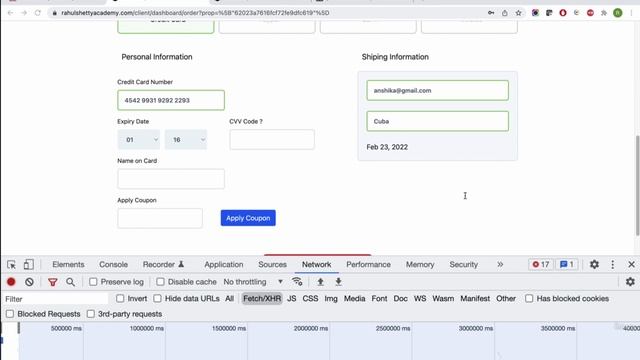Close the DevTools panel

point(631,264)
